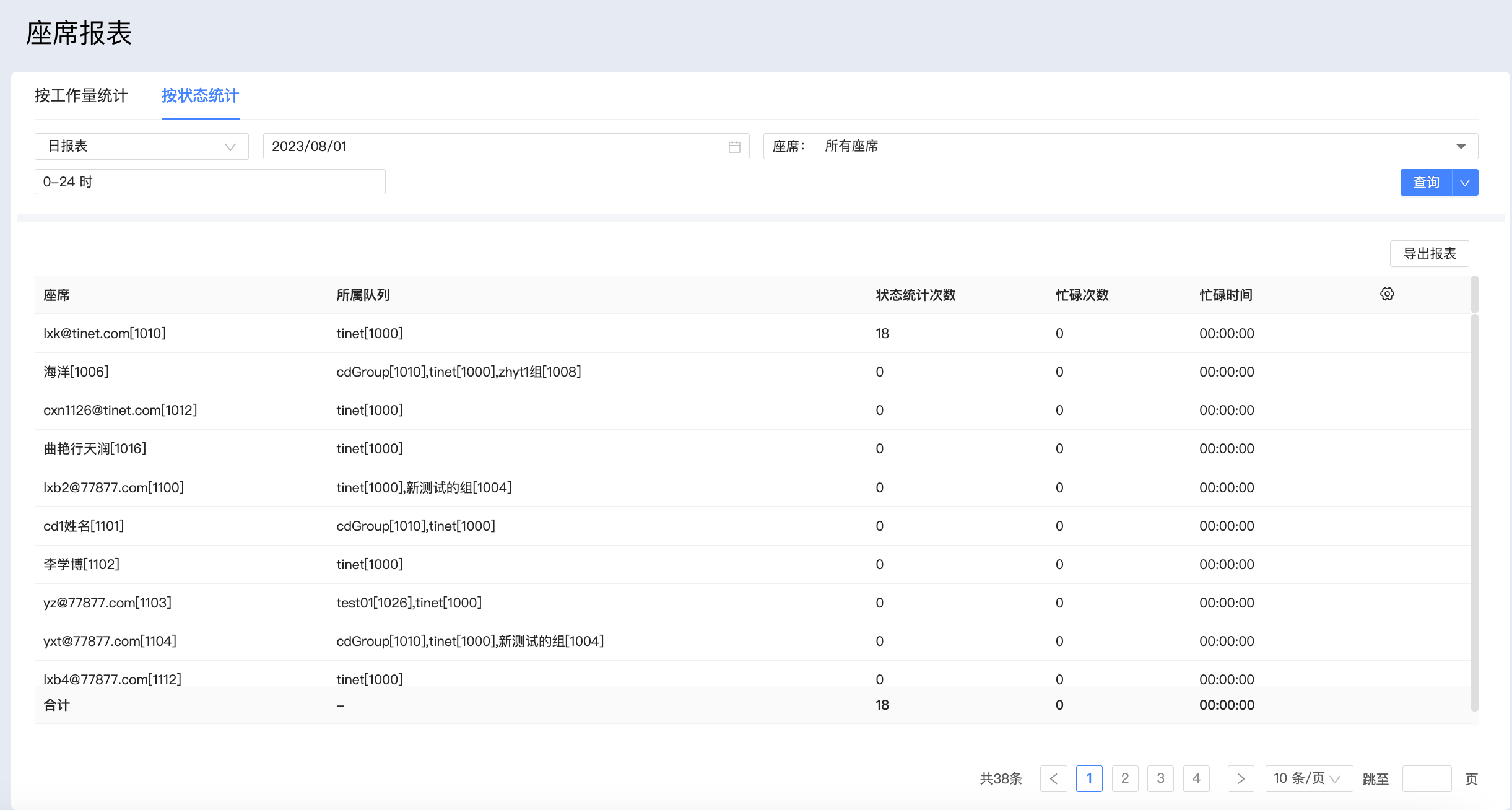
Task: Select the current page 1 button
Action: 1089,778
